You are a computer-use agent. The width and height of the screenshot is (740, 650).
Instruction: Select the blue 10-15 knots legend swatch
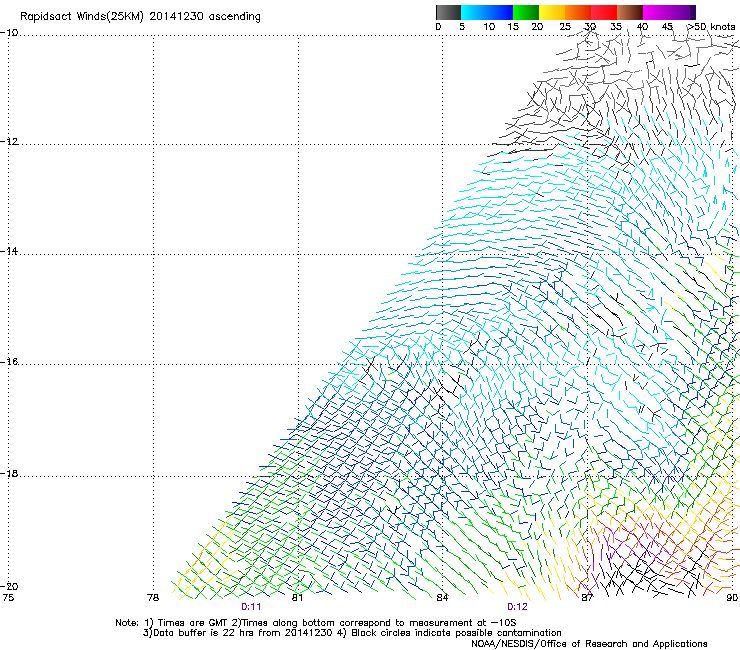[x=500, y=12]
